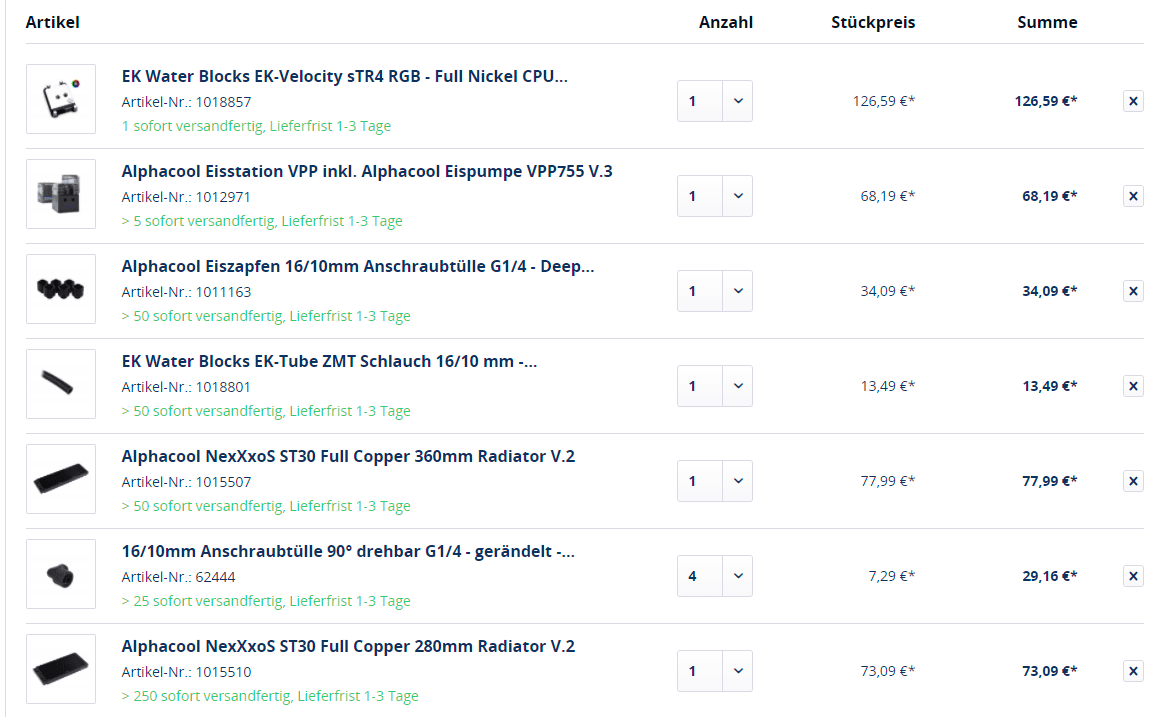Image resolution: width=1153 pixels, height=717 pixels.
Task: Remove 90° drehbar Anschraubtülle from cart
Action: pos(1133,576)
